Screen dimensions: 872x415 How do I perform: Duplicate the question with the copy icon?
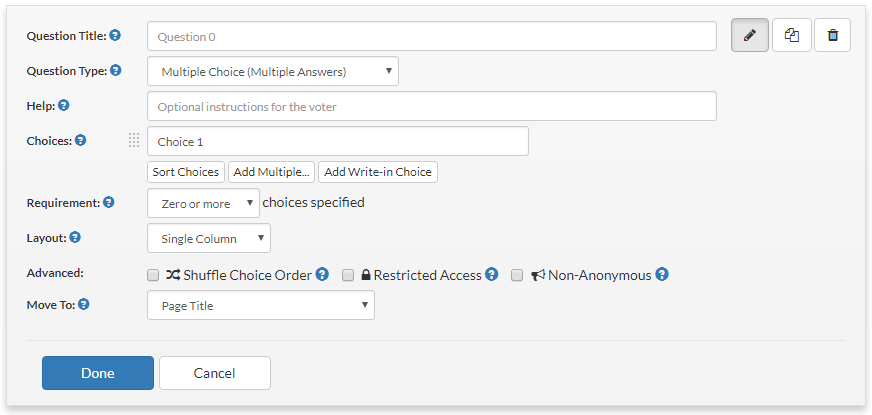click(x=792, y=35)
